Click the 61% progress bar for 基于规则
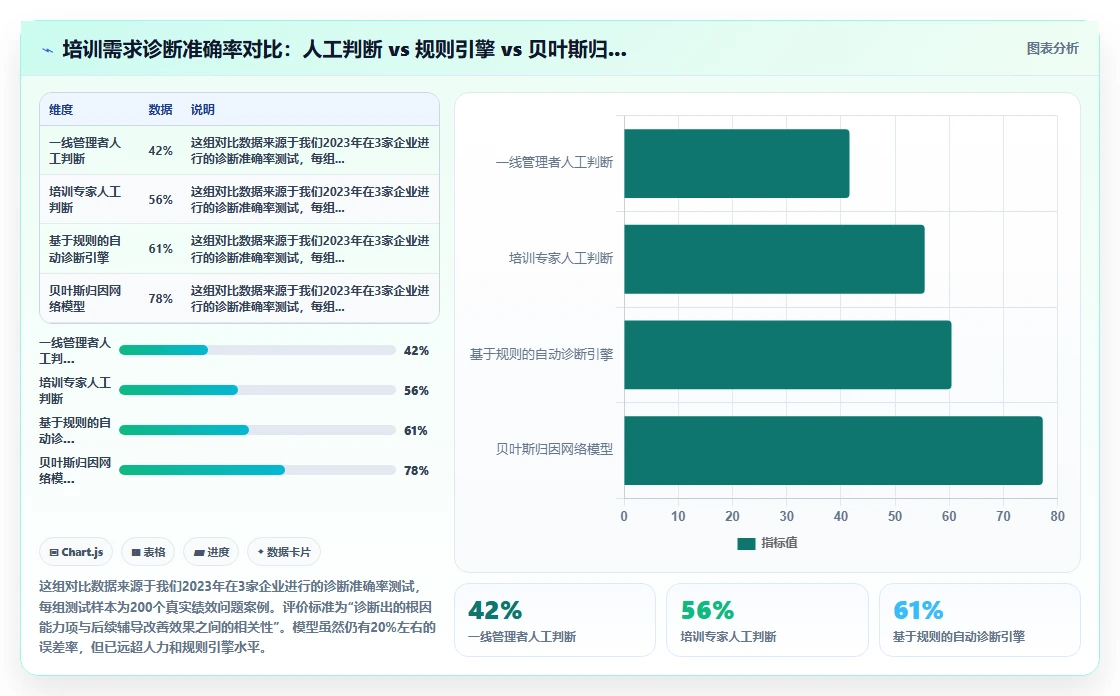Image resolution: width=1120 pixels, height=696 pixels. click(257, 430)
